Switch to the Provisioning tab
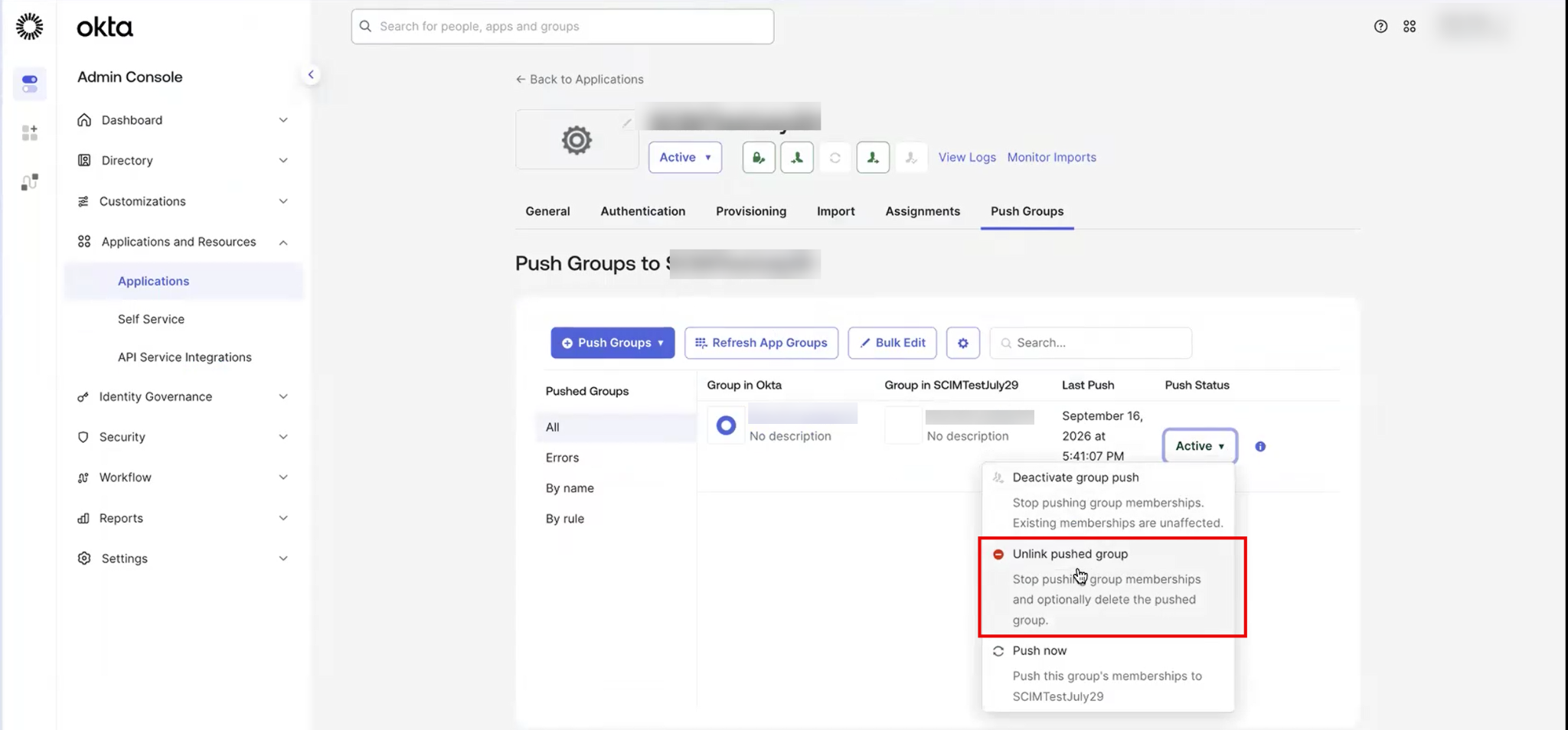Image resolution: width=1568 pixels, height=730 pixels. pyautogui.click(x=751, y=211)
